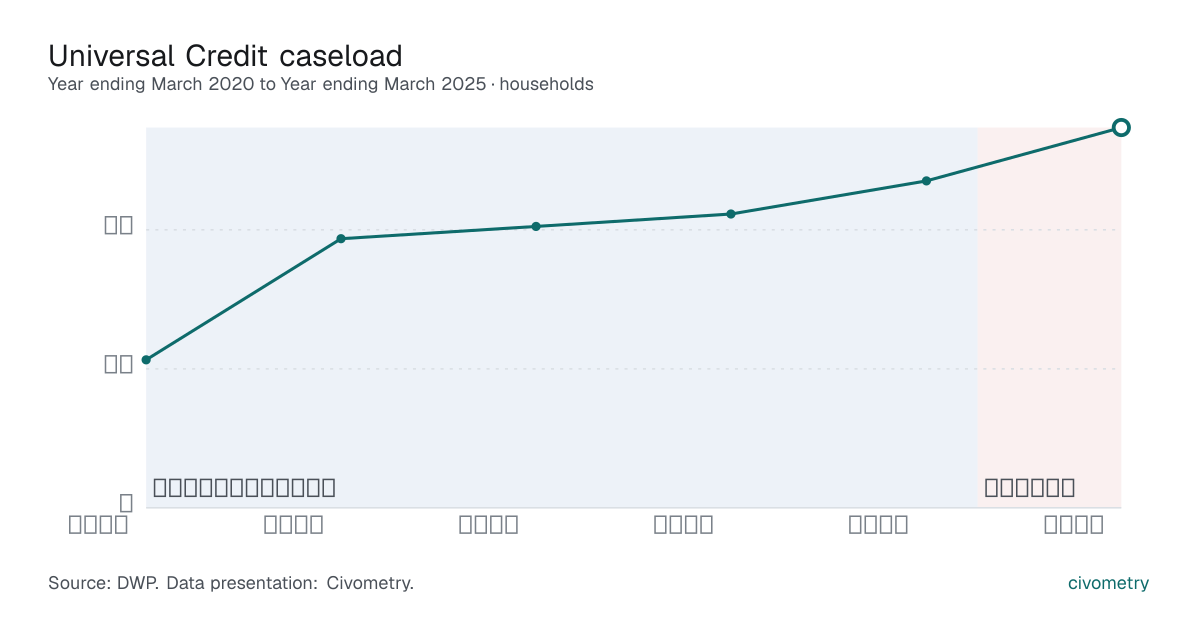Screen dimensions: 1200x630
Task: Click the subtitle mentioning households
Action: tap(321, 84)
